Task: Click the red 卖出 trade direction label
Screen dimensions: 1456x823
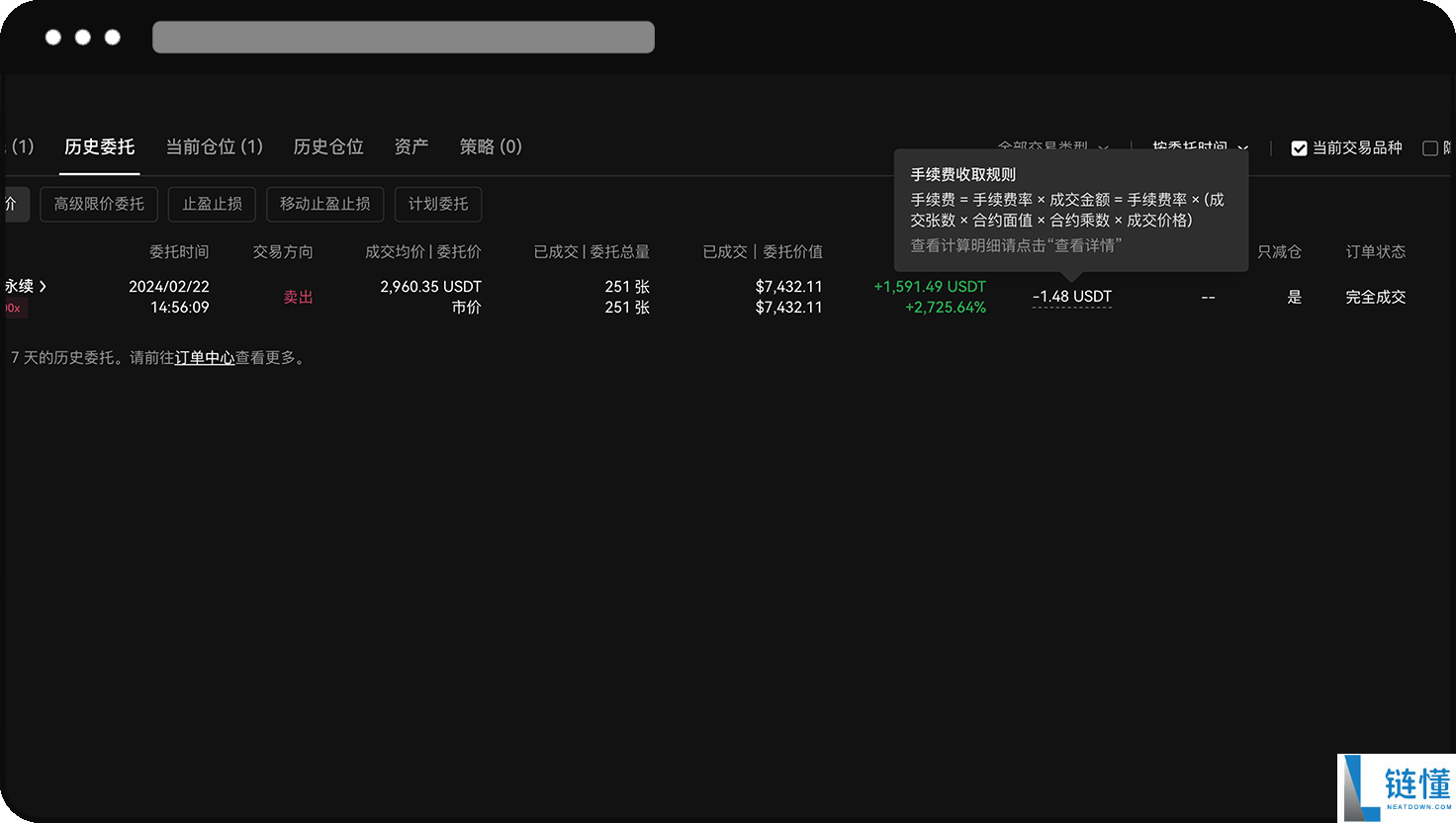Action: point(298,296)
